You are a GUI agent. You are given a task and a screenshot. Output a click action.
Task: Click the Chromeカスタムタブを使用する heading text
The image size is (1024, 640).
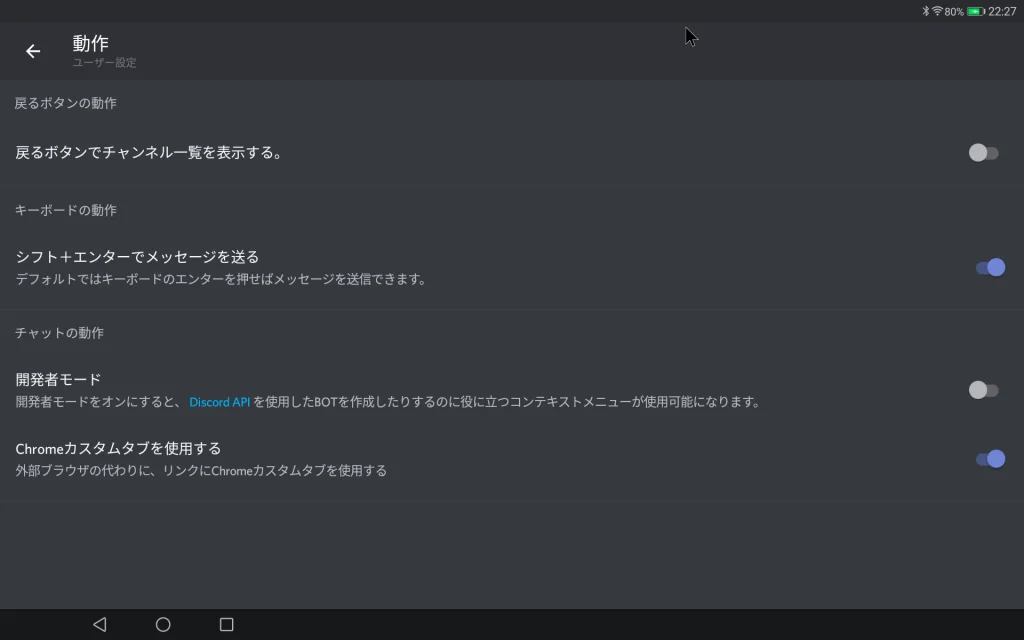(118, 448)
